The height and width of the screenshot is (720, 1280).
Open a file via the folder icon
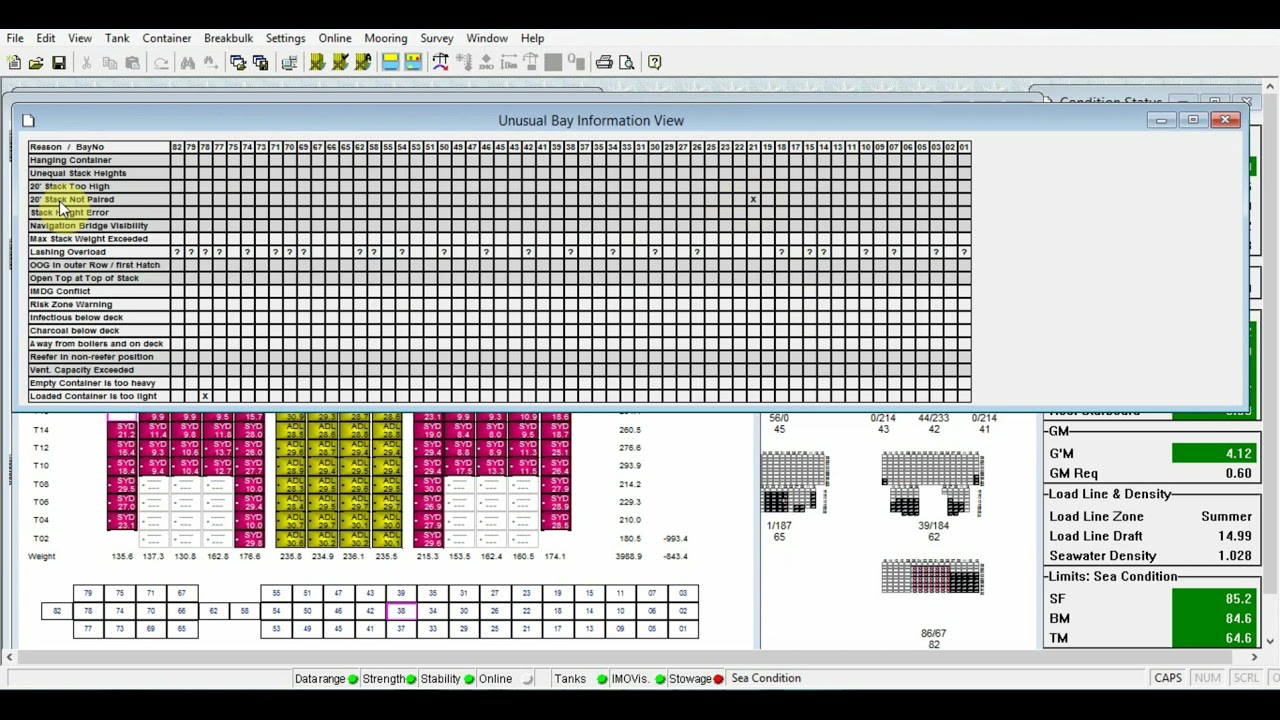click(36, 63)
